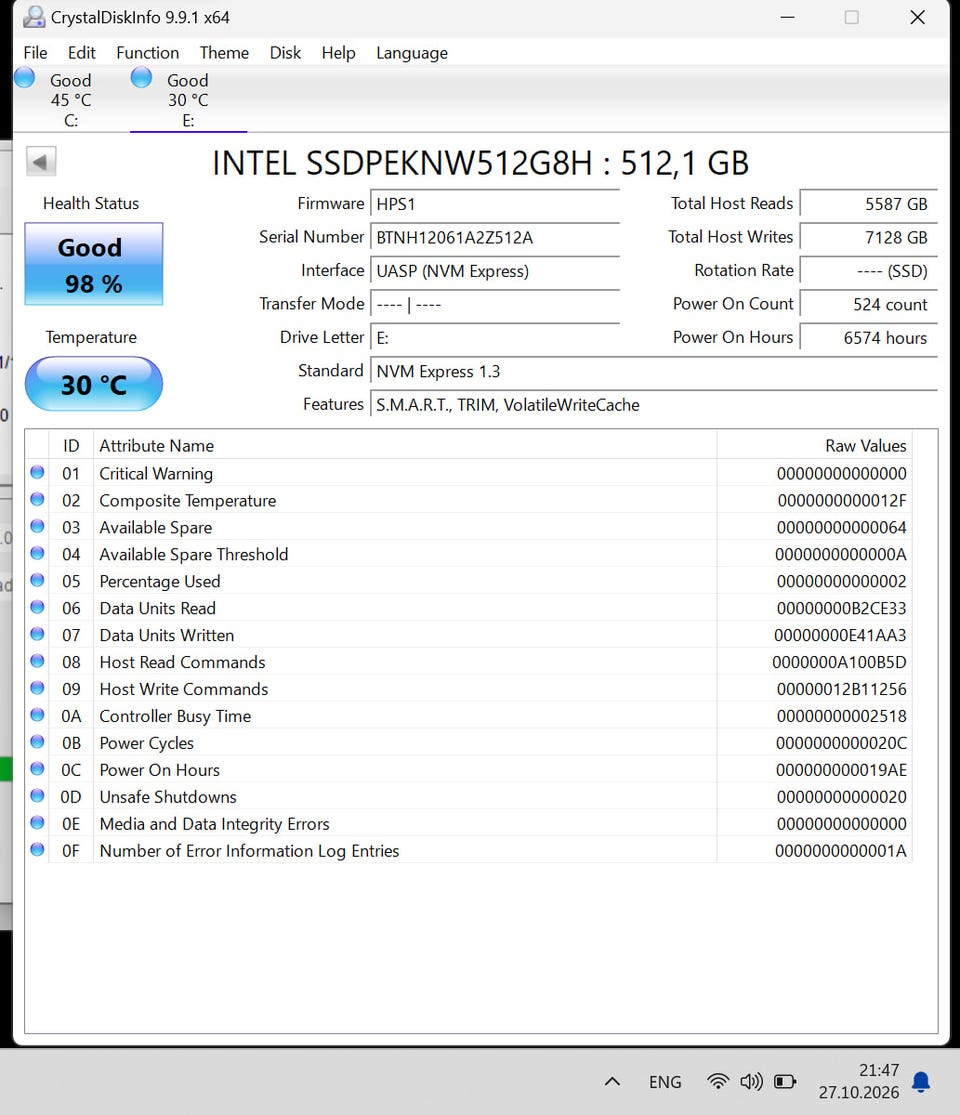Open the Help menu
This screenshot has width=960, height=1115.
[x=338, y=53]
